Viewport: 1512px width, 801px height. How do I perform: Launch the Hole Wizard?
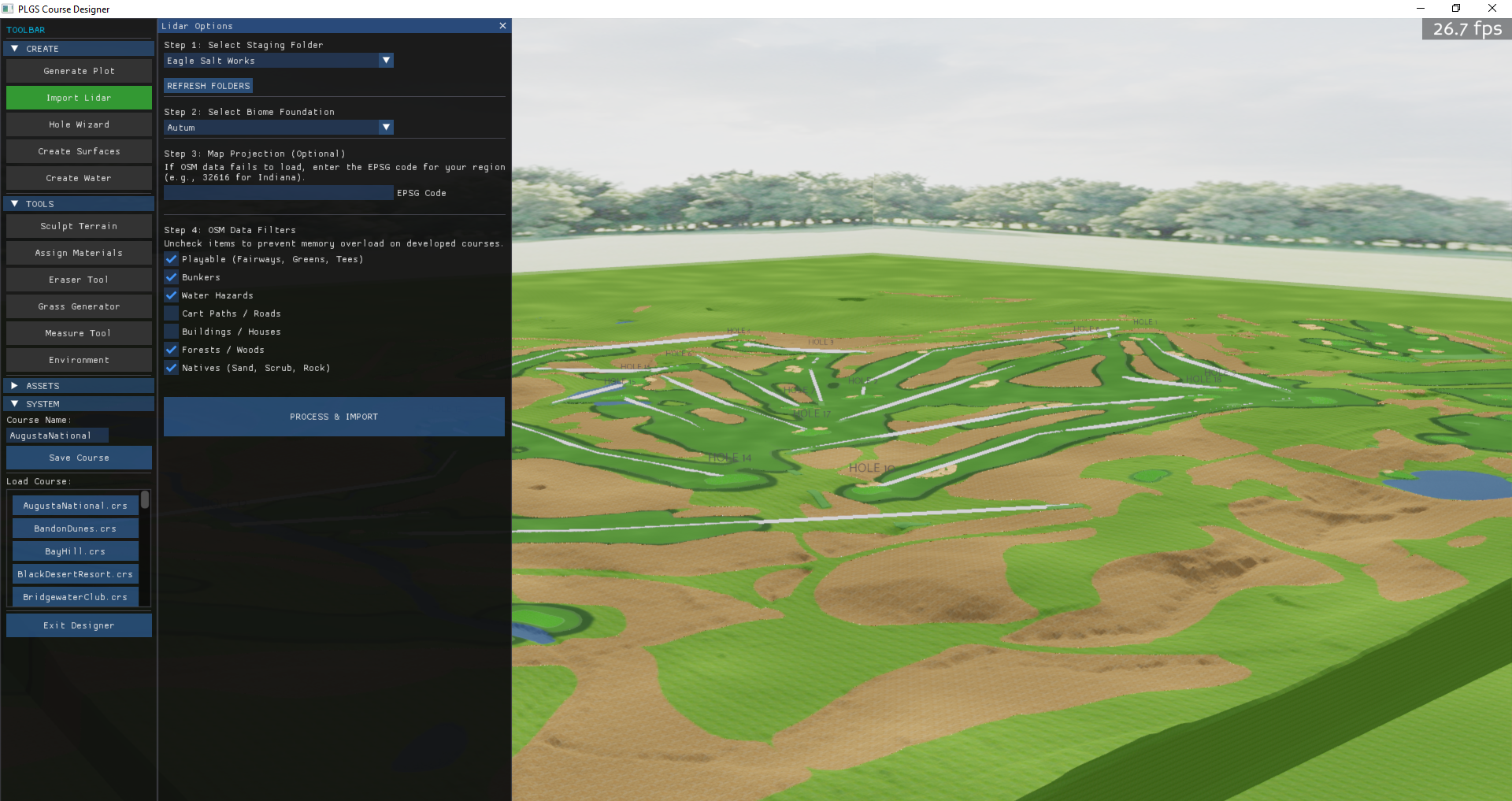pyautogui.click(x=79, y=124)
